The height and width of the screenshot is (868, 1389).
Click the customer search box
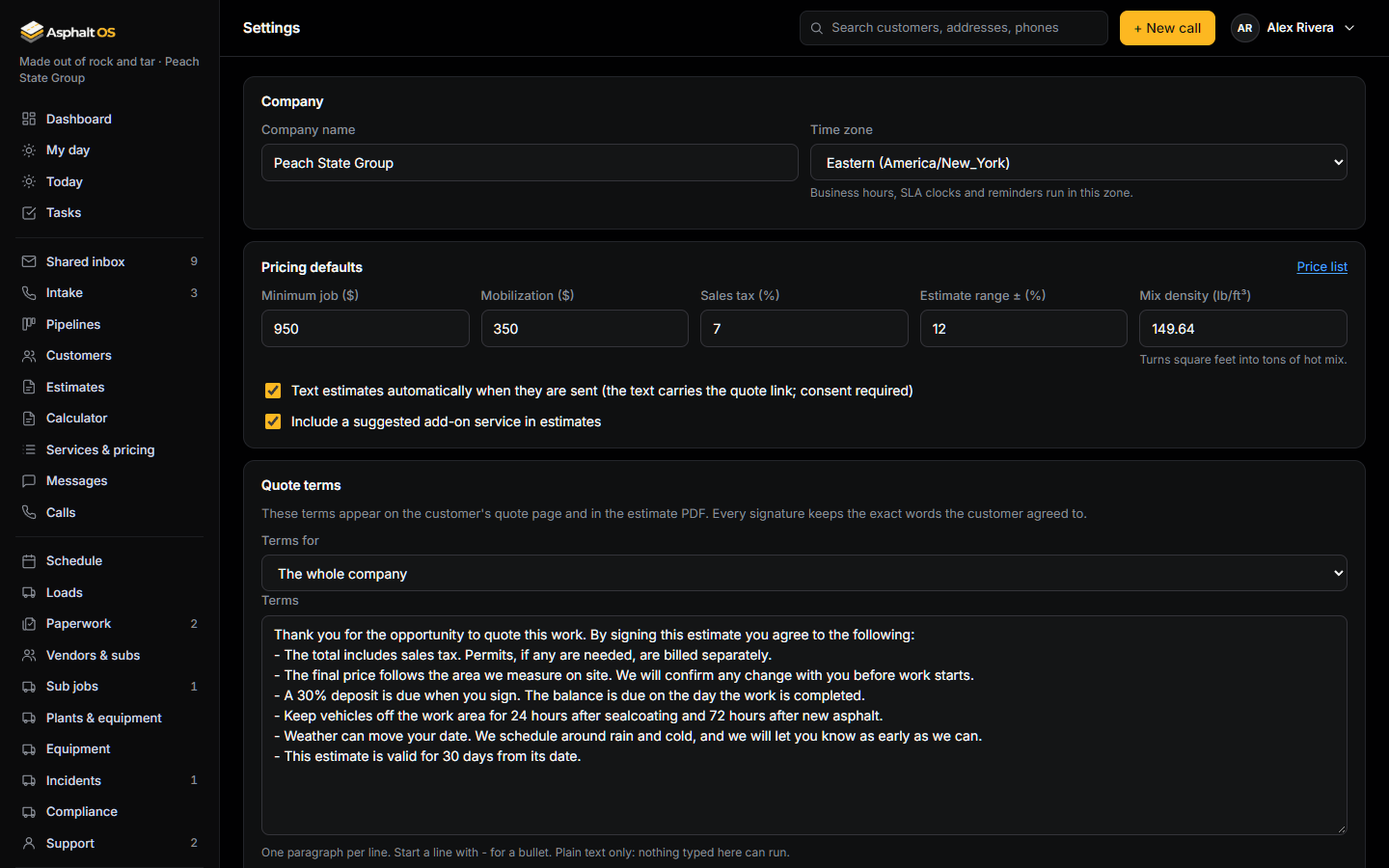953,28
